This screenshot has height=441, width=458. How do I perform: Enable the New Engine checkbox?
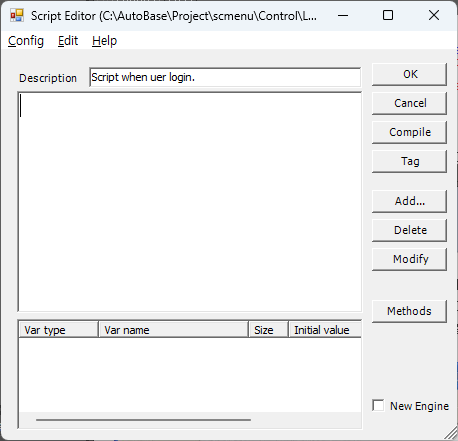378,405
